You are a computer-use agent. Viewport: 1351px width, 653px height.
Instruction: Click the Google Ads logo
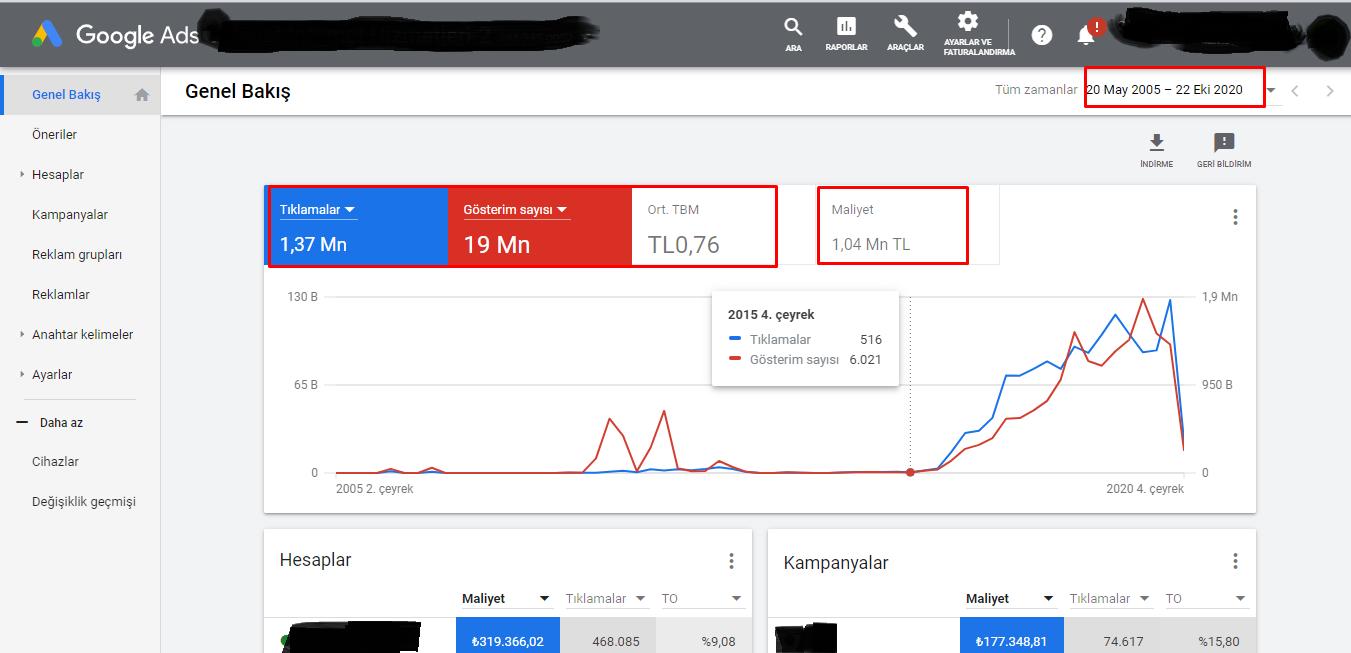click(x=115, y=35)
